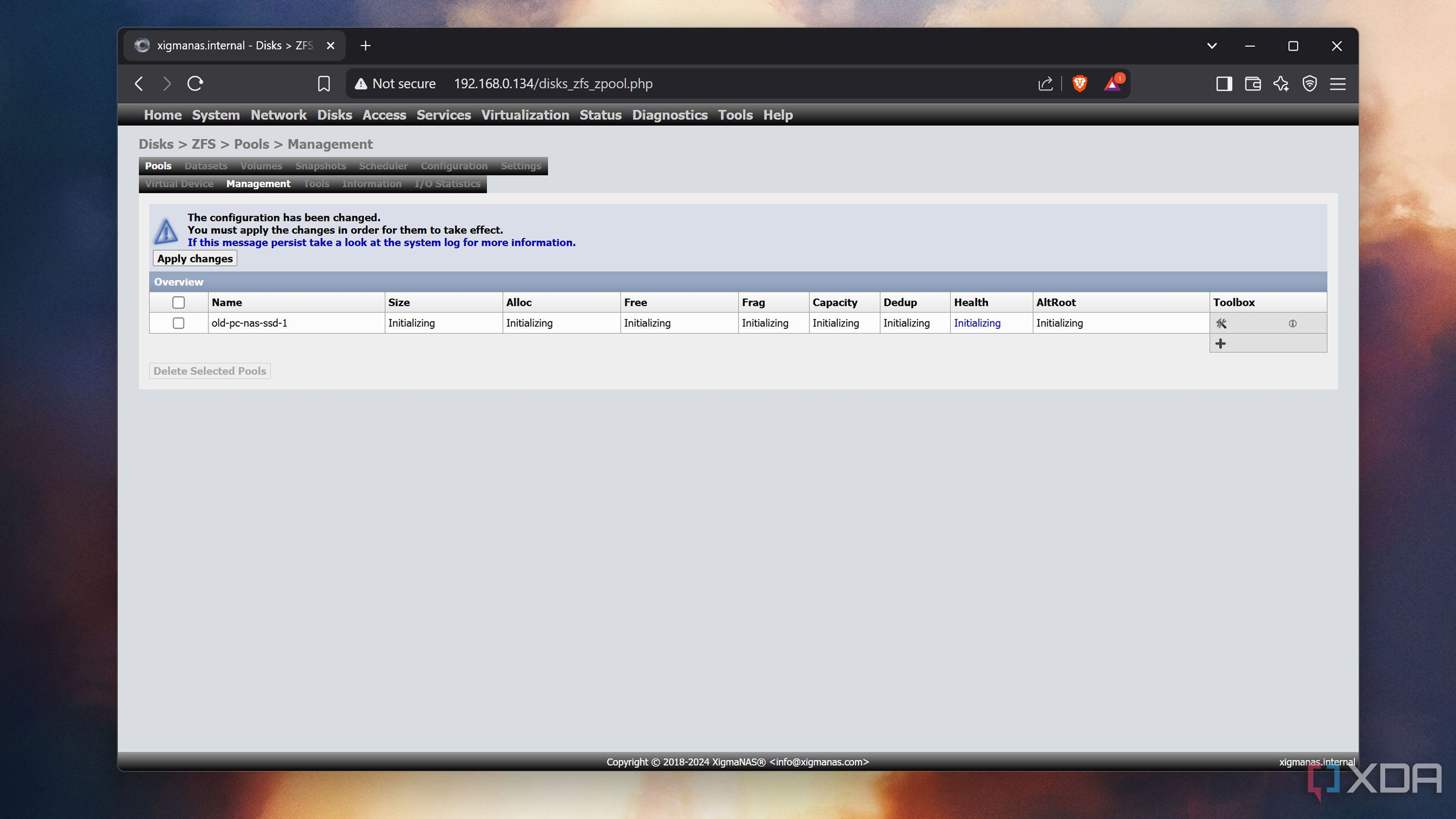Image resolution: width=1456 pixels, height=819 pixels.
Task: Switch to the Datasets tab
Action: (206, 166)
